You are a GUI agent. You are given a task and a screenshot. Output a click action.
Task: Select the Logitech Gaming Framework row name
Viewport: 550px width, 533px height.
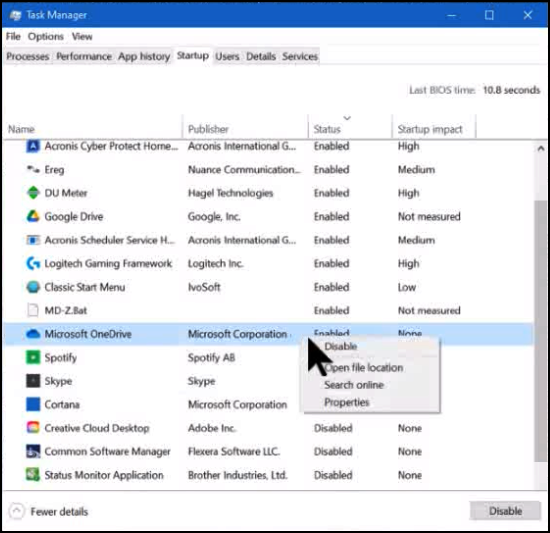tap(108, 264)
